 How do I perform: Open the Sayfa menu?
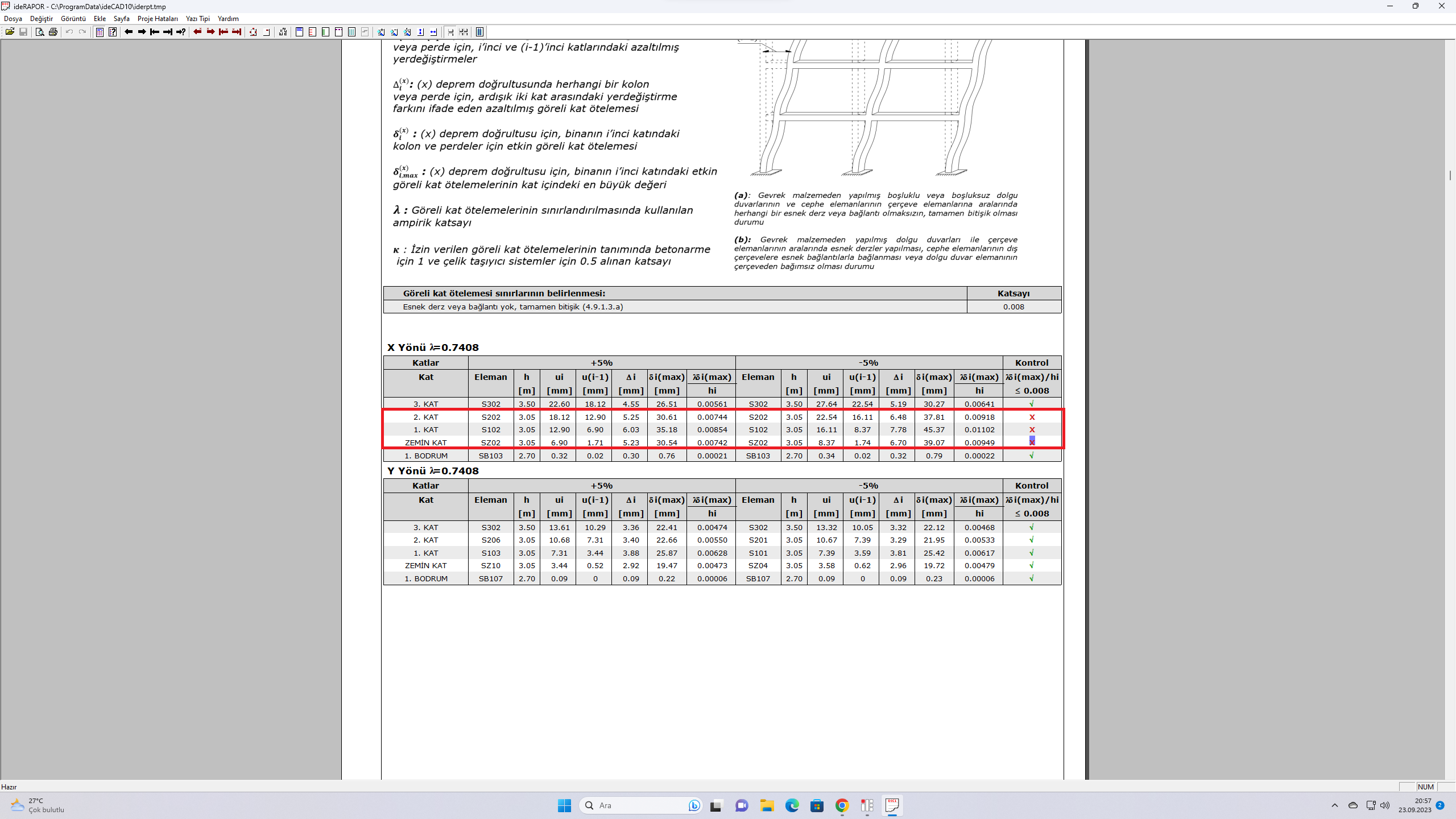coord(122,19)
